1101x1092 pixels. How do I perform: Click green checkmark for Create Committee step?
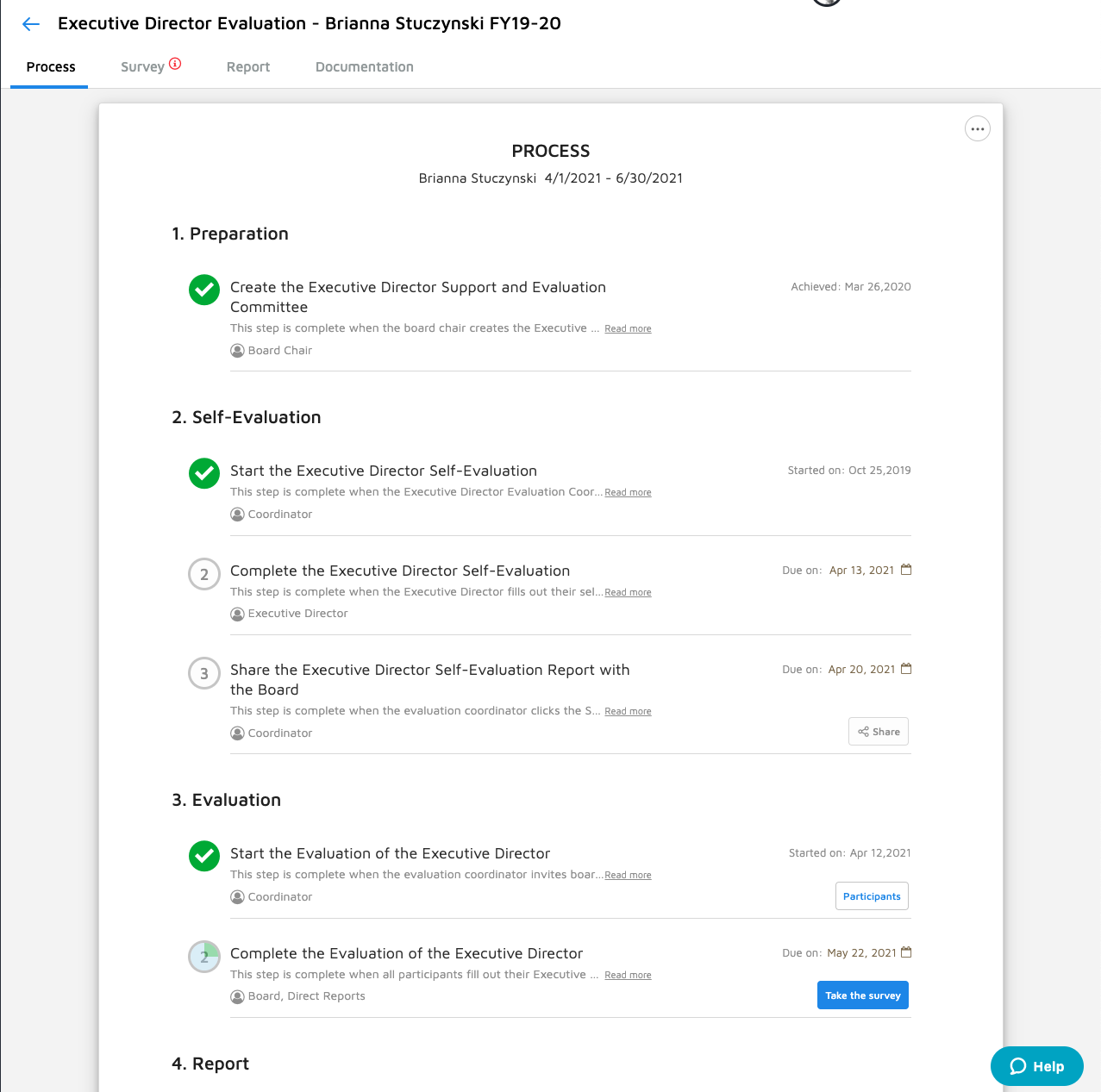coord(204,290)
